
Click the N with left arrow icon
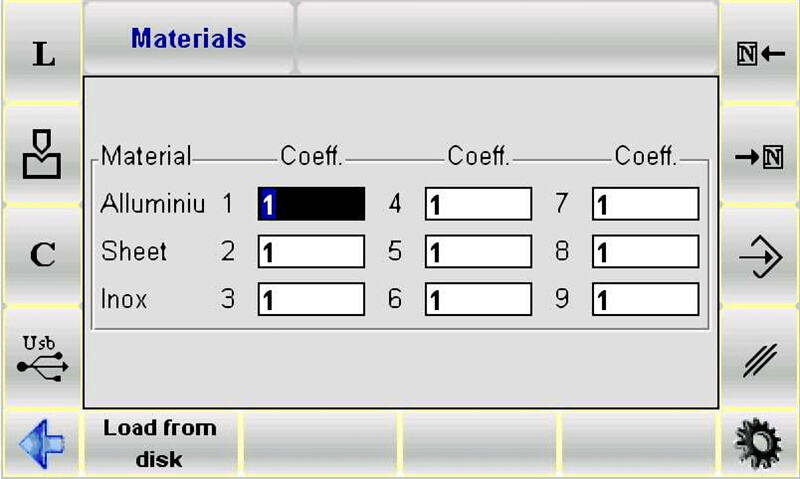759,54
